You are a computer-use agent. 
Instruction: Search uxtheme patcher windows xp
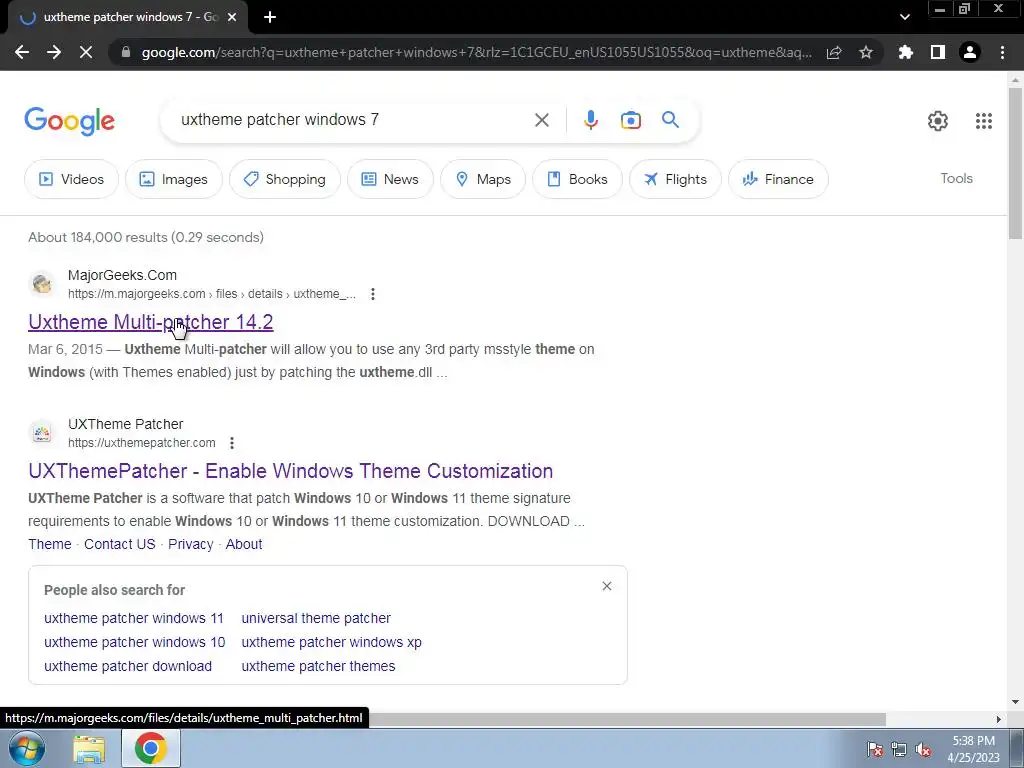point(332,642)
